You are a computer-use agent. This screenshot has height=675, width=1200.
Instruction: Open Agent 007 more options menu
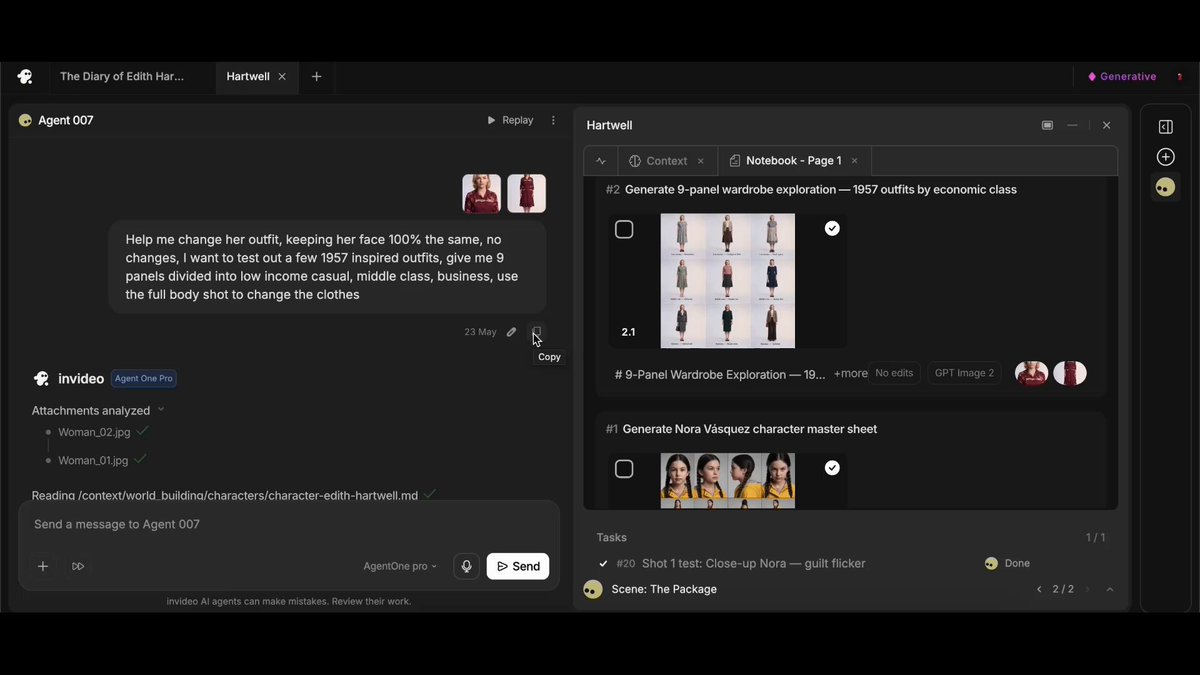[x=553, y=120]
